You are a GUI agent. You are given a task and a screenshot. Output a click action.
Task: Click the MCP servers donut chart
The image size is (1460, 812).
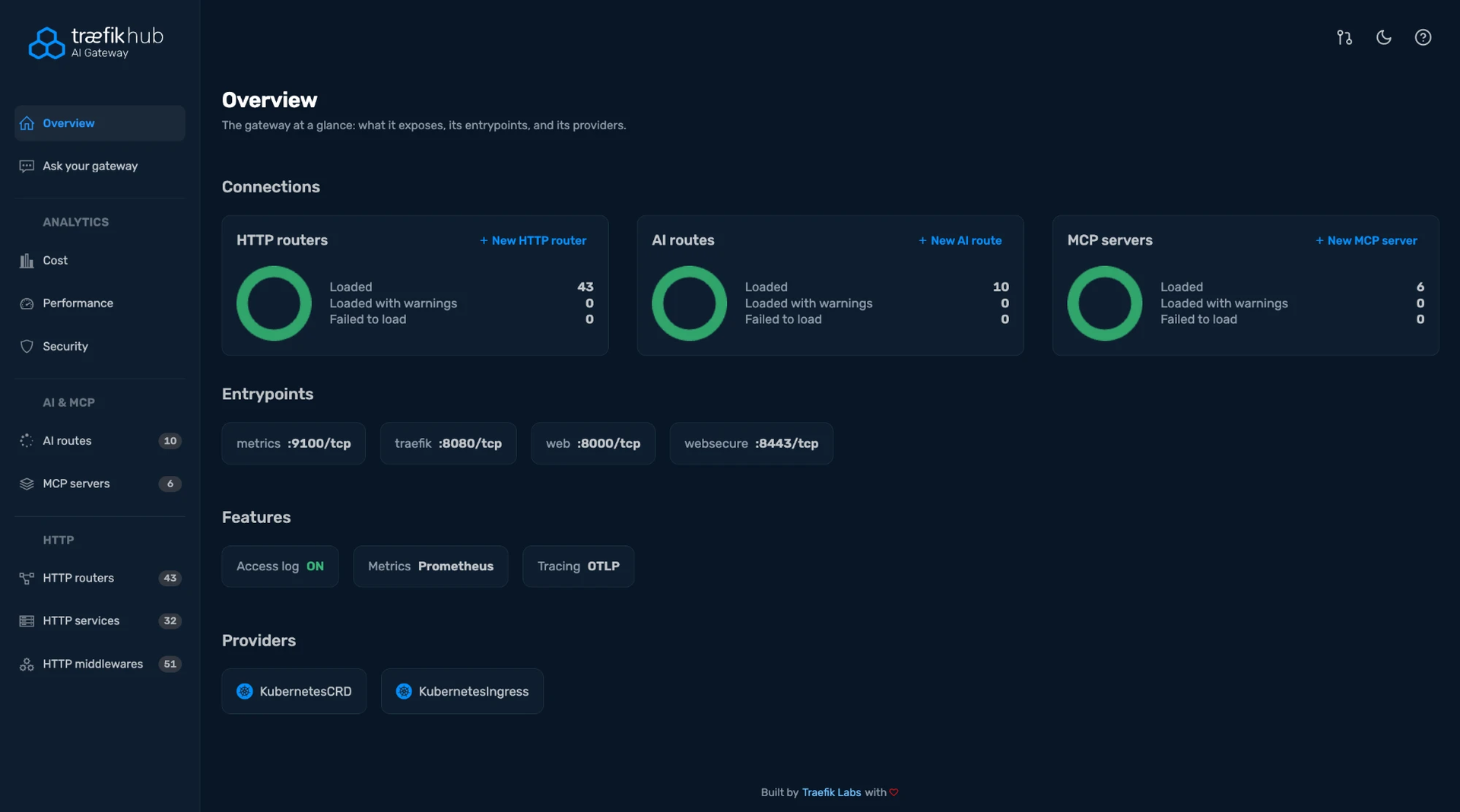(x=1105, y=303)
